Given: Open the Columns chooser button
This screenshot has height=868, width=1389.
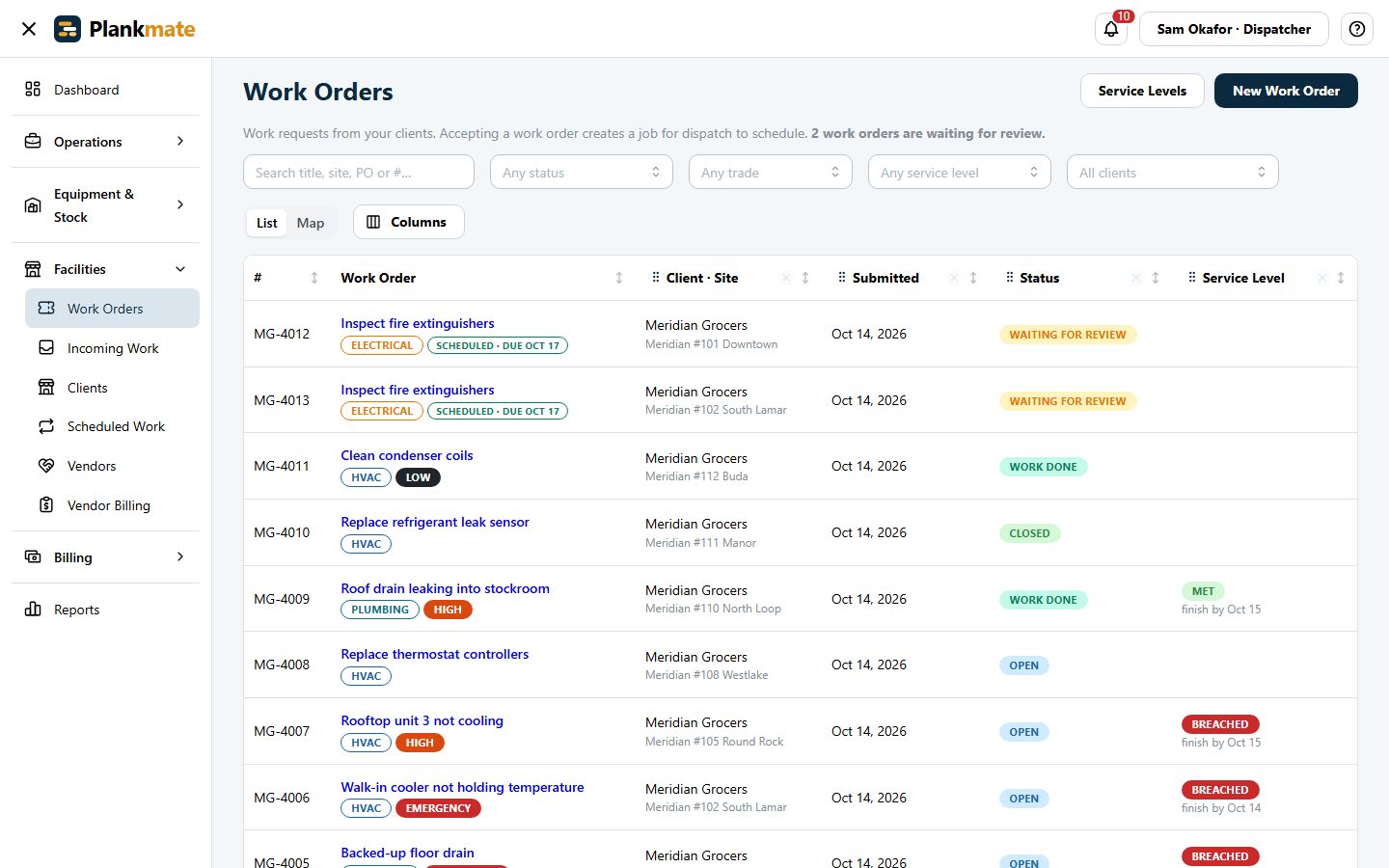Looking at the screenshot, I should [x=409, y=222].
